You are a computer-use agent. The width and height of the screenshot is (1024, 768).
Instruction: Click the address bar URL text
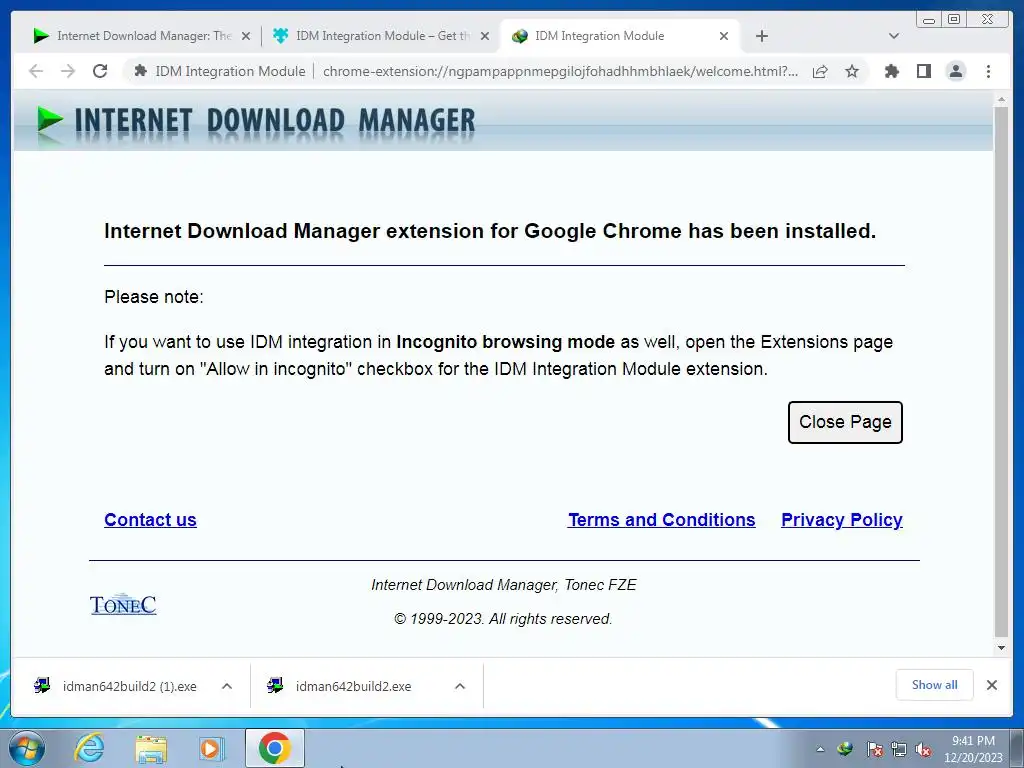(560, 71)
